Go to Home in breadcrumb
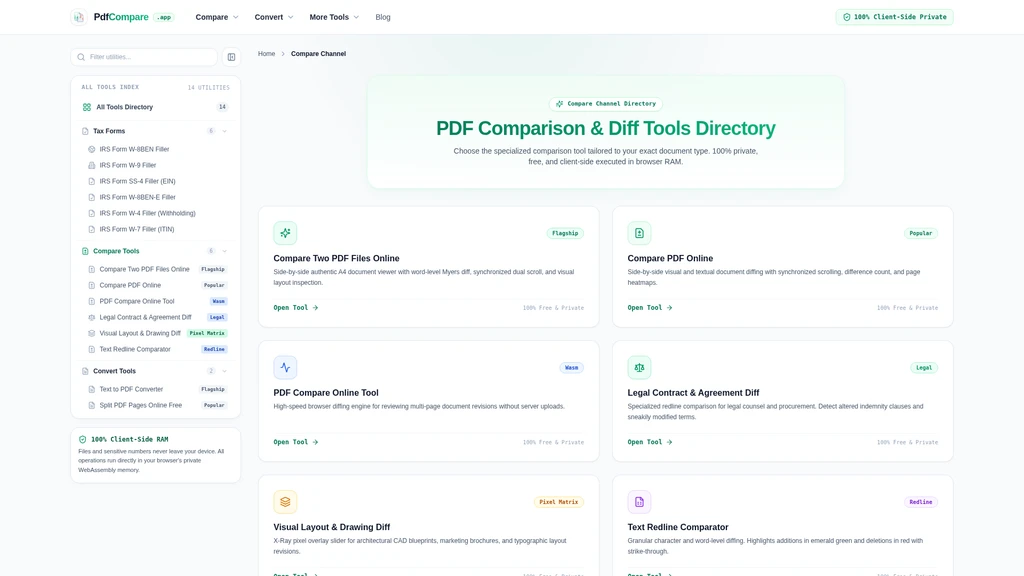Image resolution: width=1024 pixels, height=576 pixels. tap(266, 54)
